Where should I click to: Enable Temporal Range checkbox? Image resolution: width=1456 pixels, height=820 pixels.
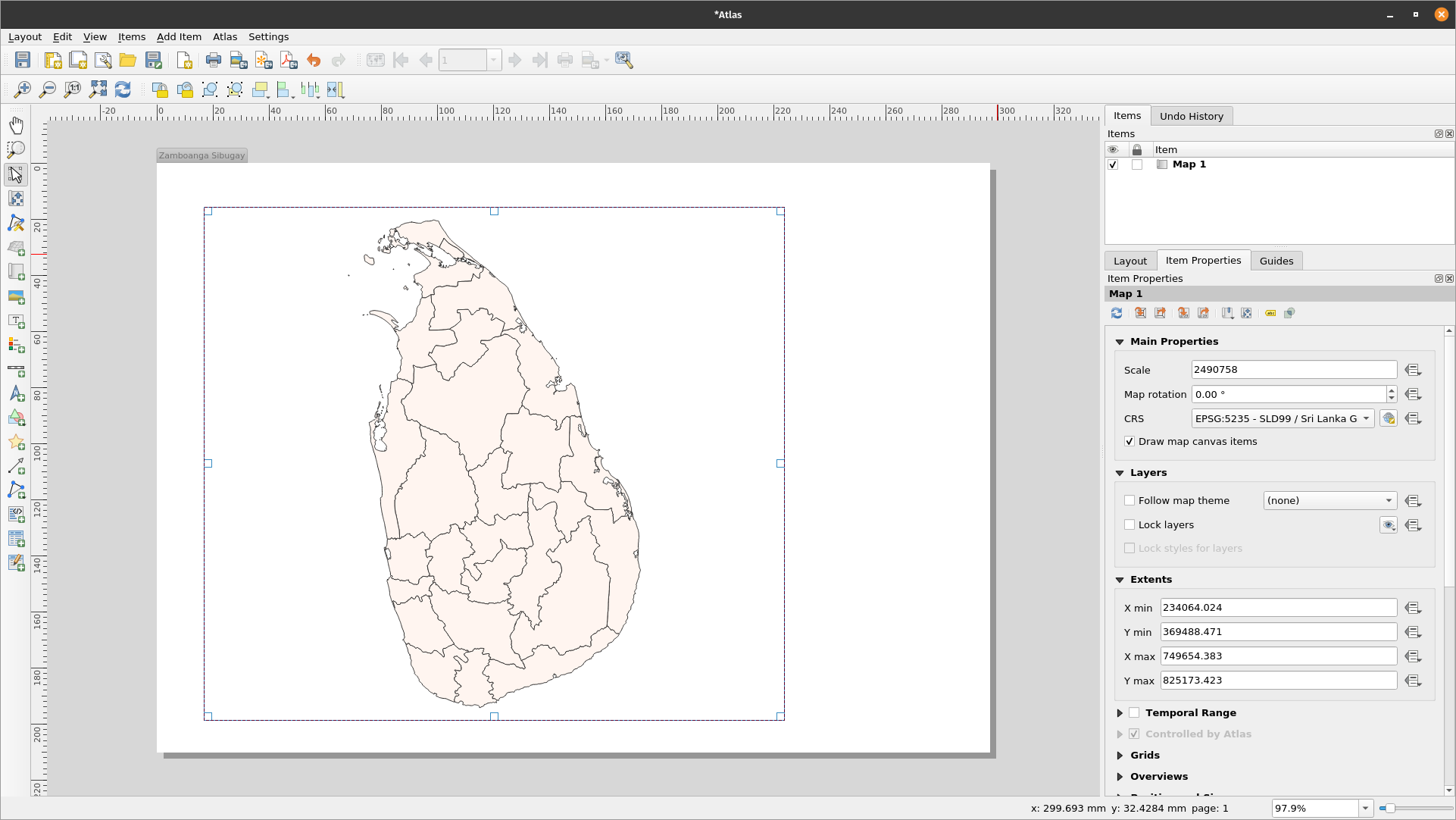pos(1134,712)
